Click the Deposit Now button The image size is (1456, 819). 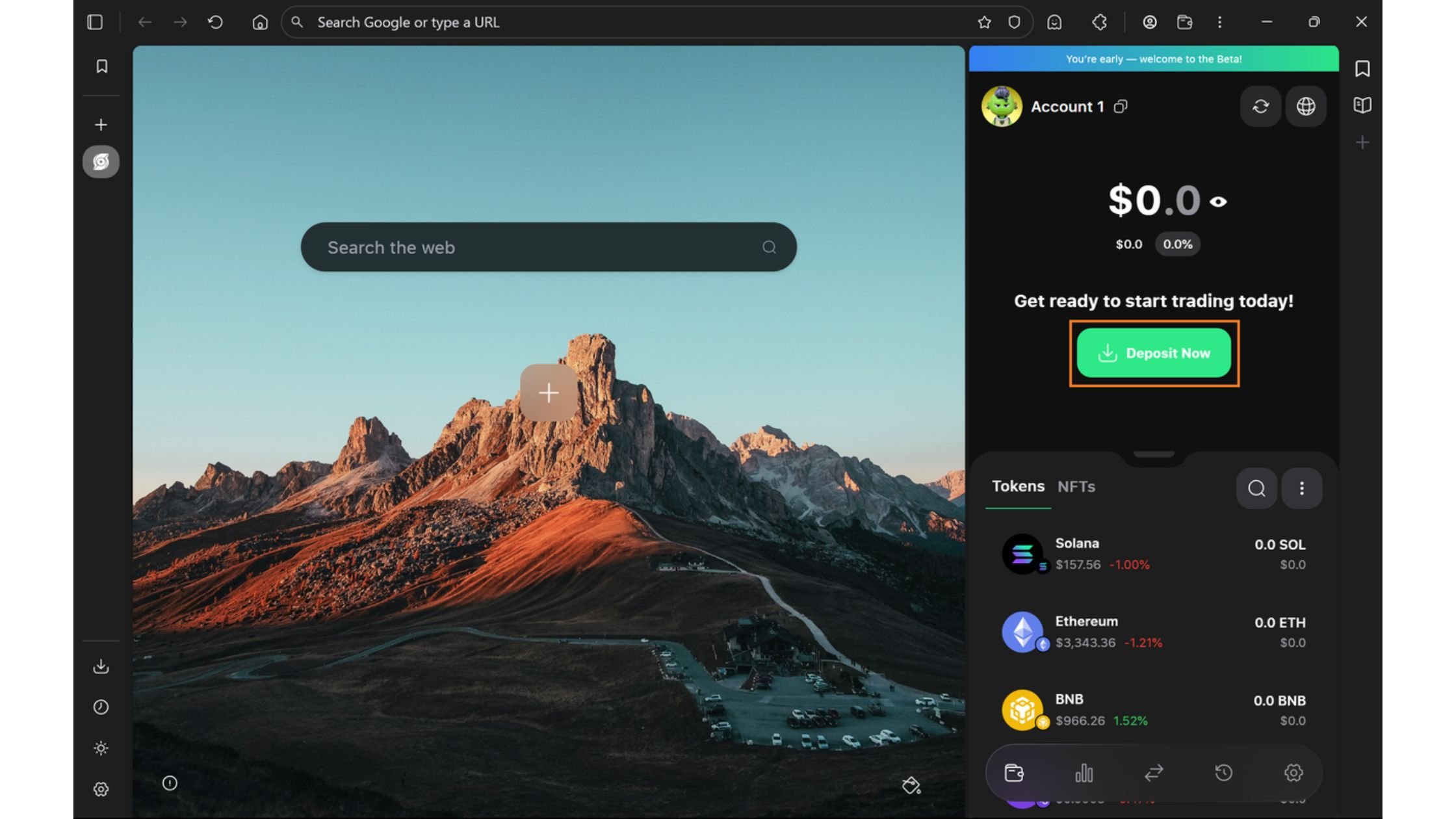(1154, 353)
